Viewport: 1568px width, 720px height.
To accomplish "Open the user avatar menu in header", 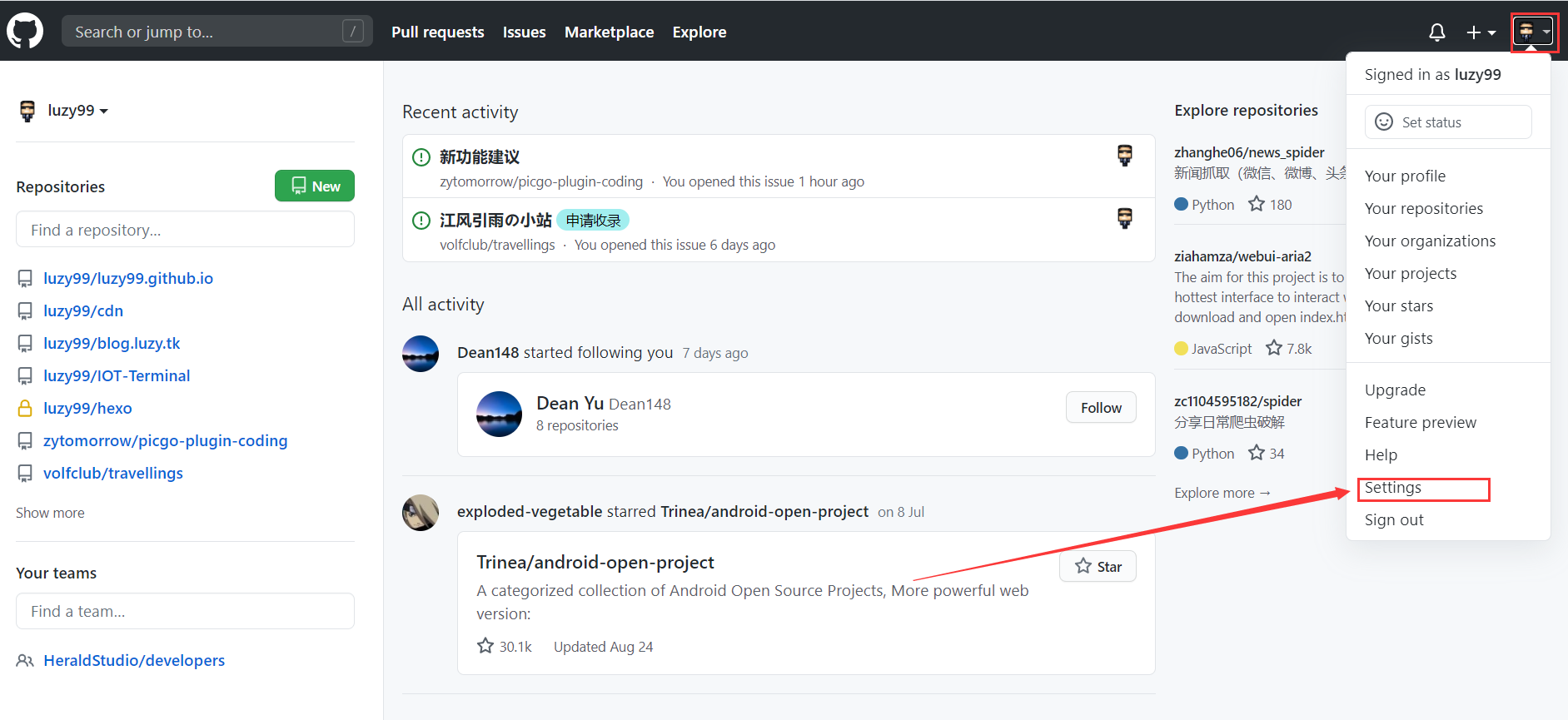I will (x=1534, y=32).
